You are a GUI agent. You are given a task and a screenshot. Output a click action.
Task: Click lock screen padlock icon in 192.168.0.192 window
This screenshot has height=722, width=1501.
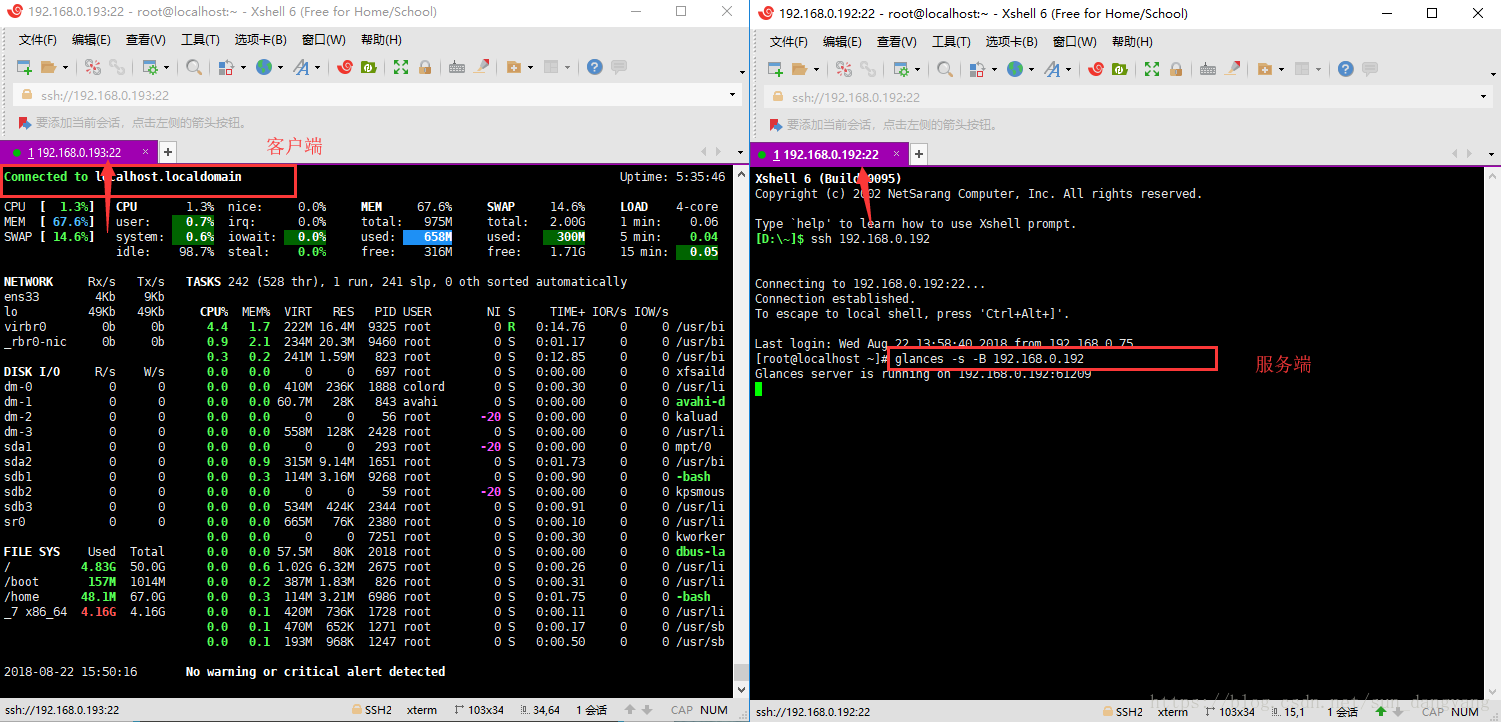pos(1176,69)
